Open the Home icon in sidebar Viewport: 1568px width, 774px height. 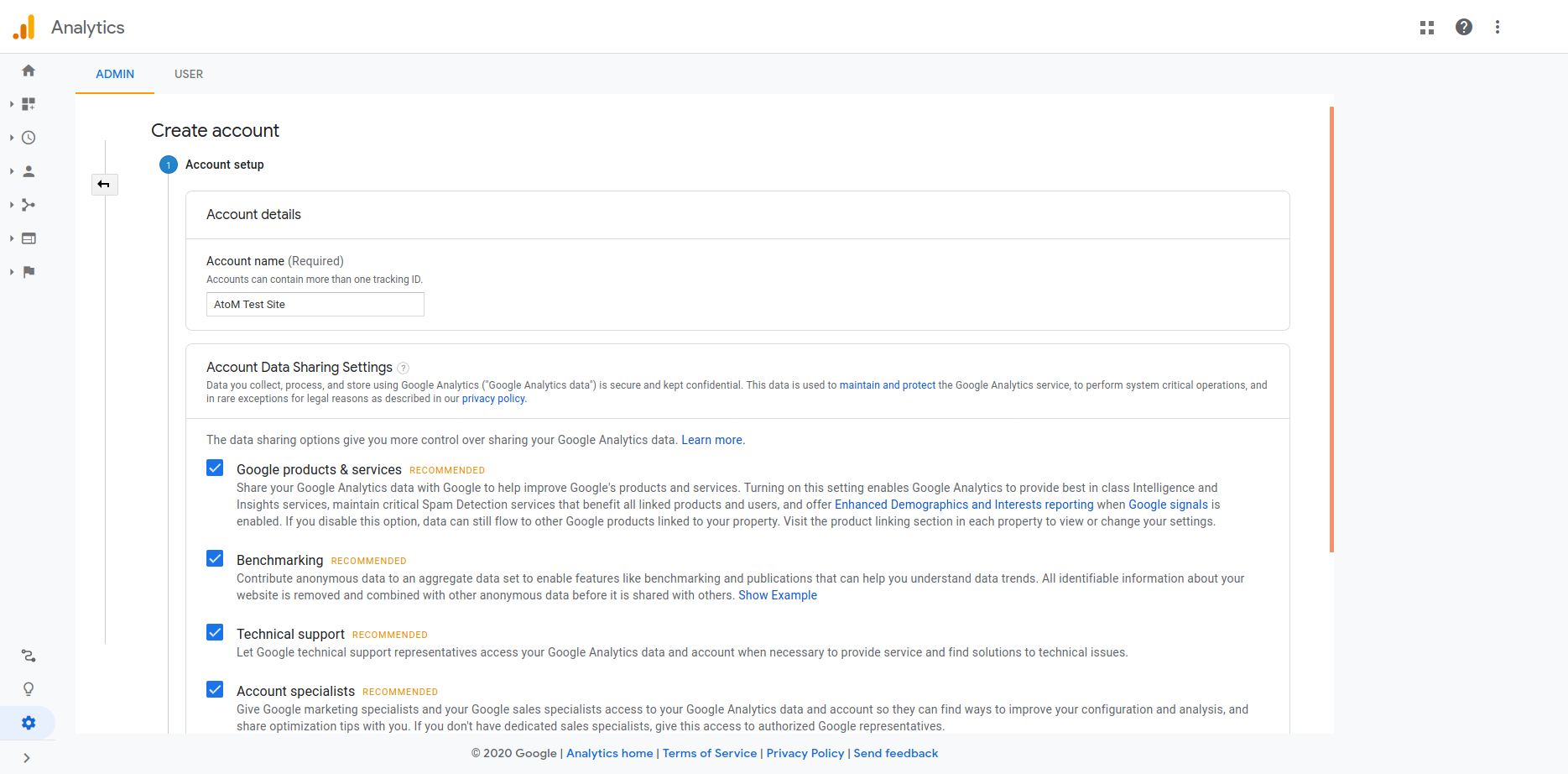pos(29,71)
